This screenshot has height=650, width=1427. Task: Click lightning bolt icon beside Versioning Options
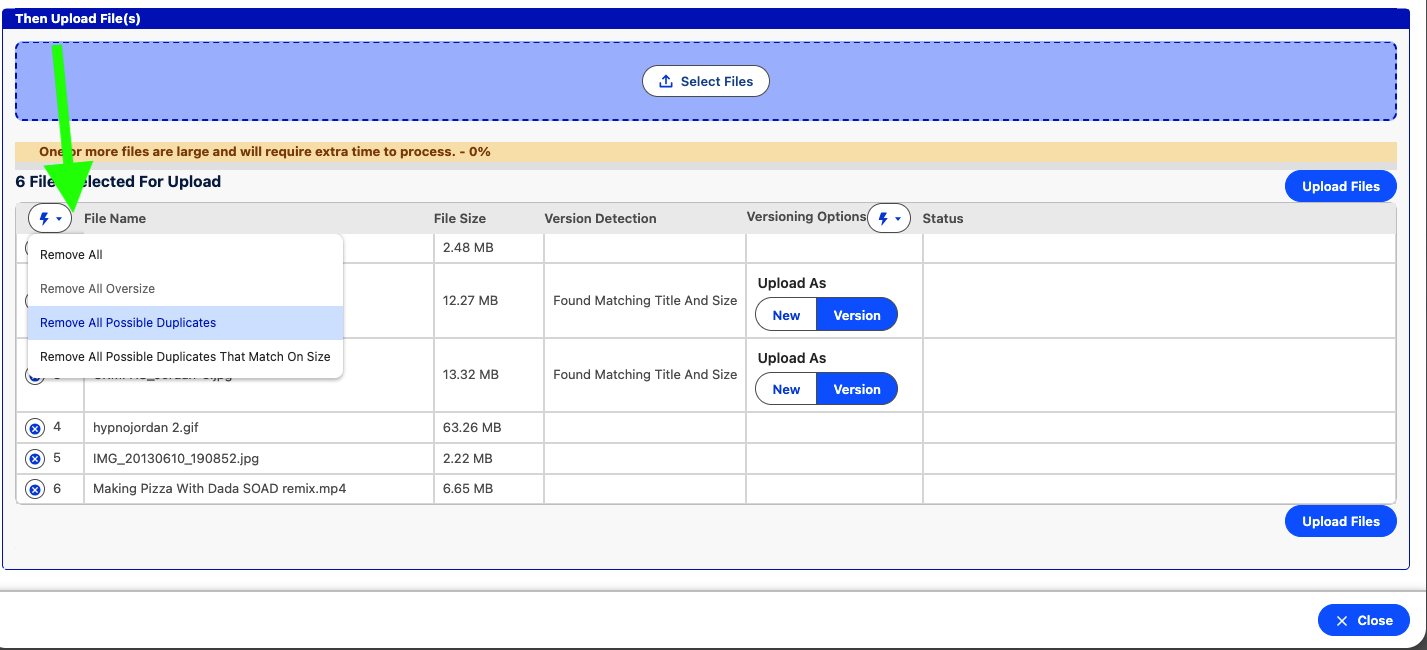click(x=882, y=218)
